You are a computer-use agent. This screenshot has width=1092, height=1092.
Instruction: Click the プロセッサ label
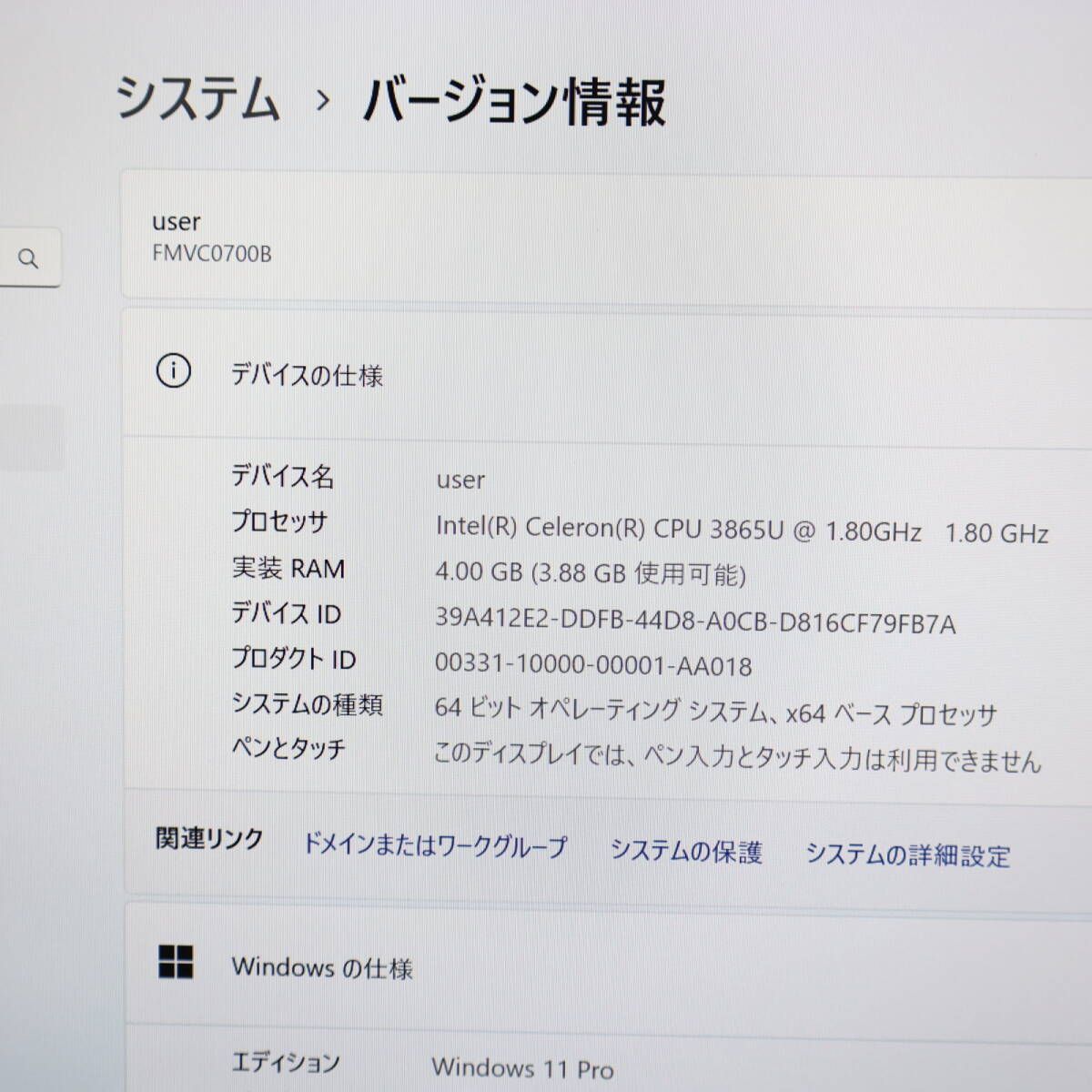pos(279,522)
